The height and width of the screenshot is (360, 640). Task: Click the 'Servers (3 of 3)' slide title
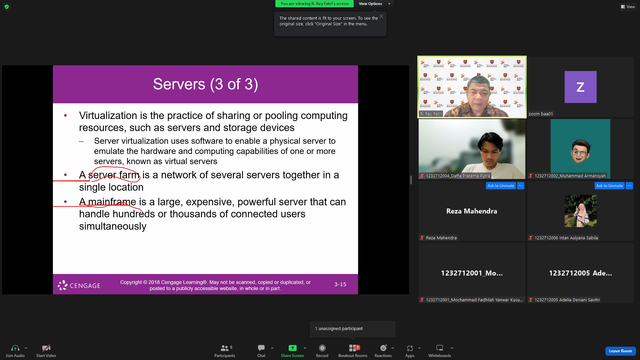(205, 84)
